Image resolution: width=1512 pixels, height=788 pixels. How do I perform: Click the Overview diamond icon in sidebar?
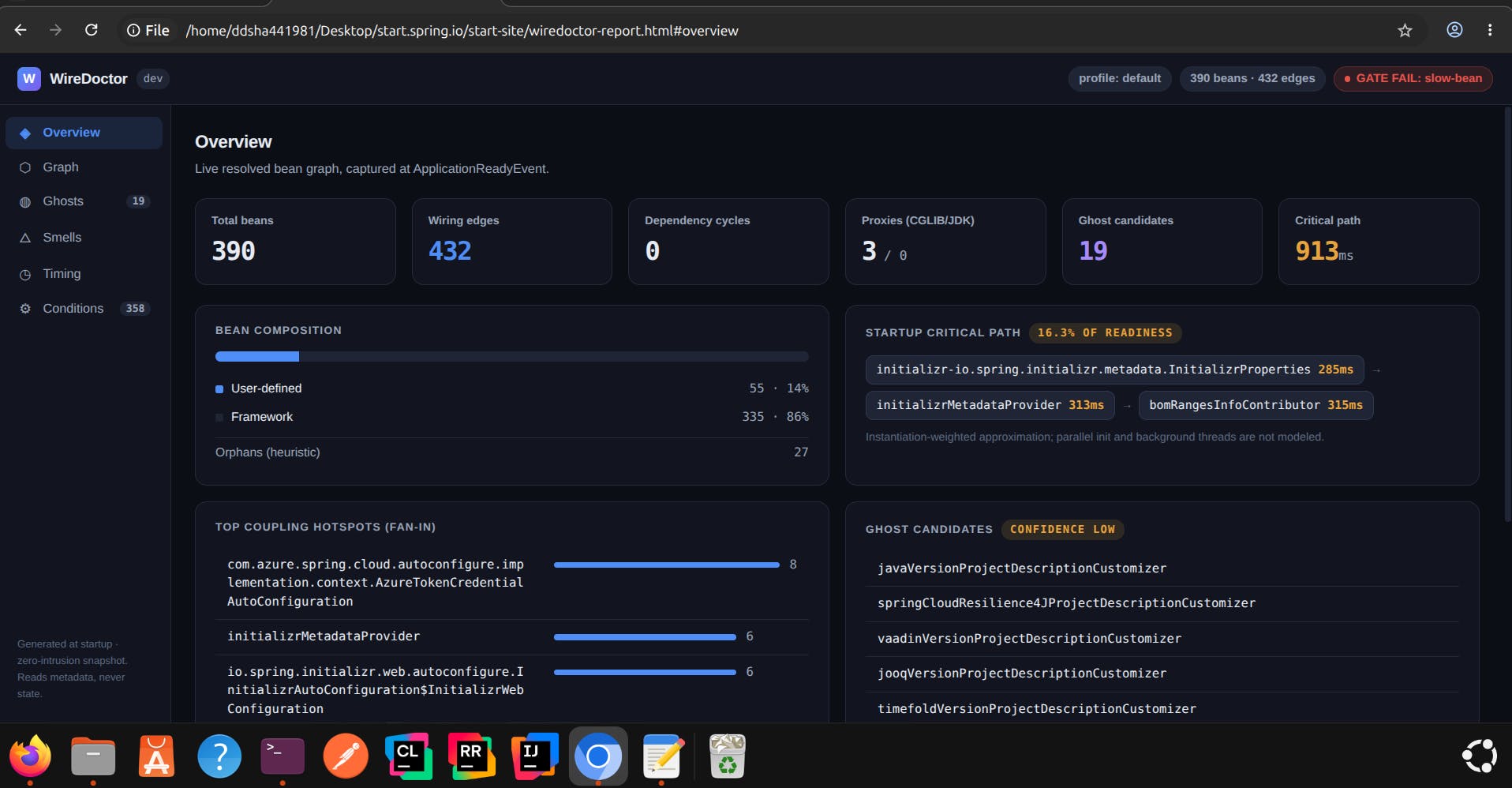click(25, 133)
